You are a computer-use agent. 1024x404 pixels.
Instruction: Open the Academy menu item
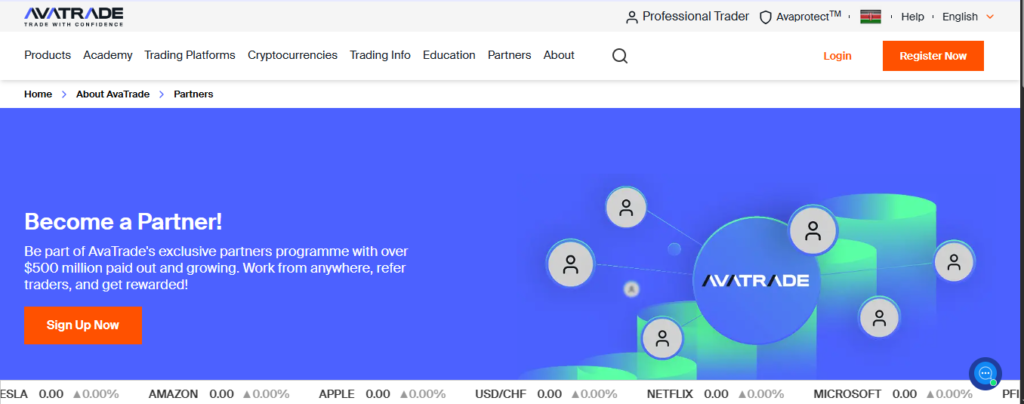(x=107, y=55)
